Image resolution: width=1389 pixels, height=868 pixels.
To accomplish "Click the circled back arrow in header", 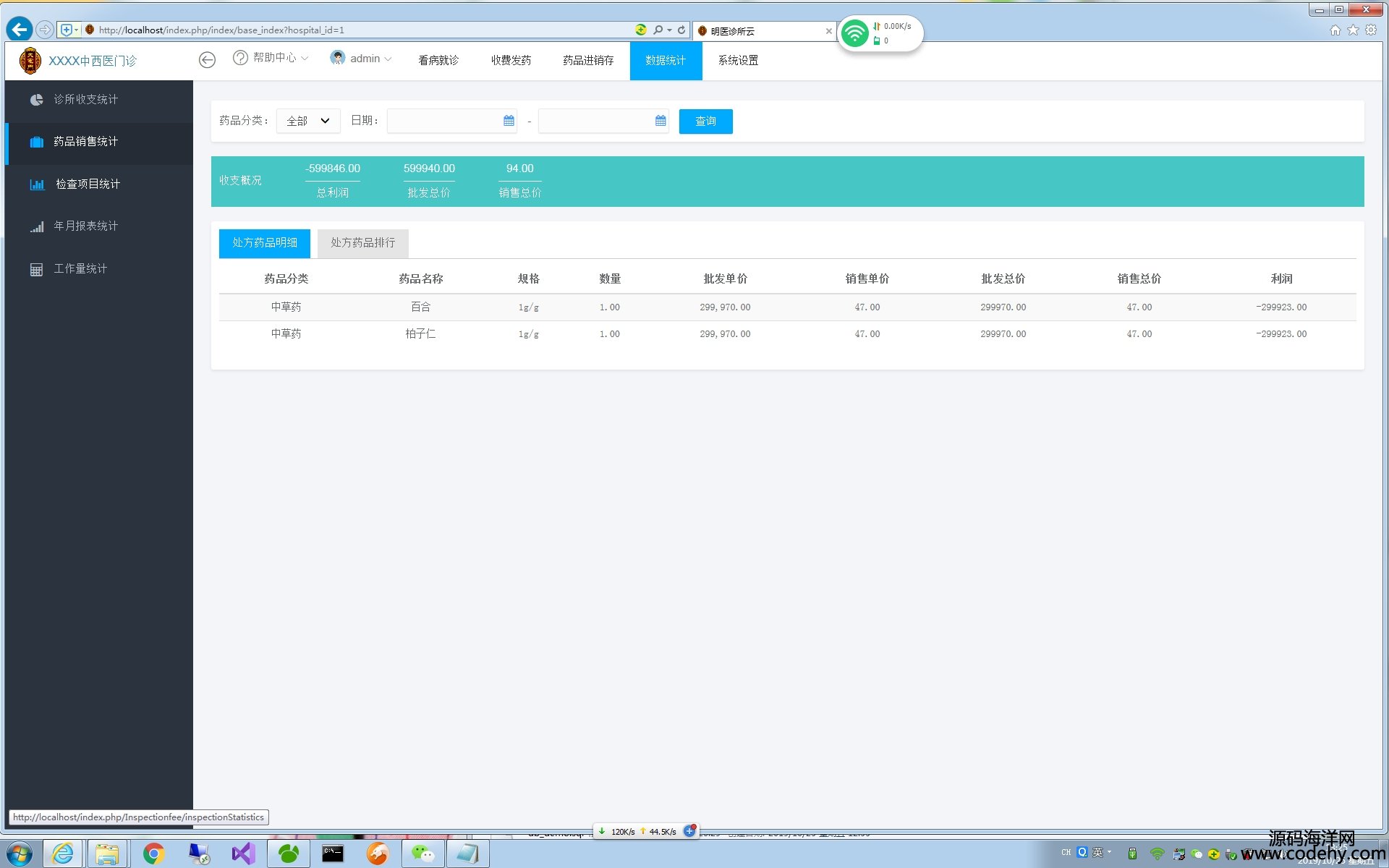I will point(207,60).
